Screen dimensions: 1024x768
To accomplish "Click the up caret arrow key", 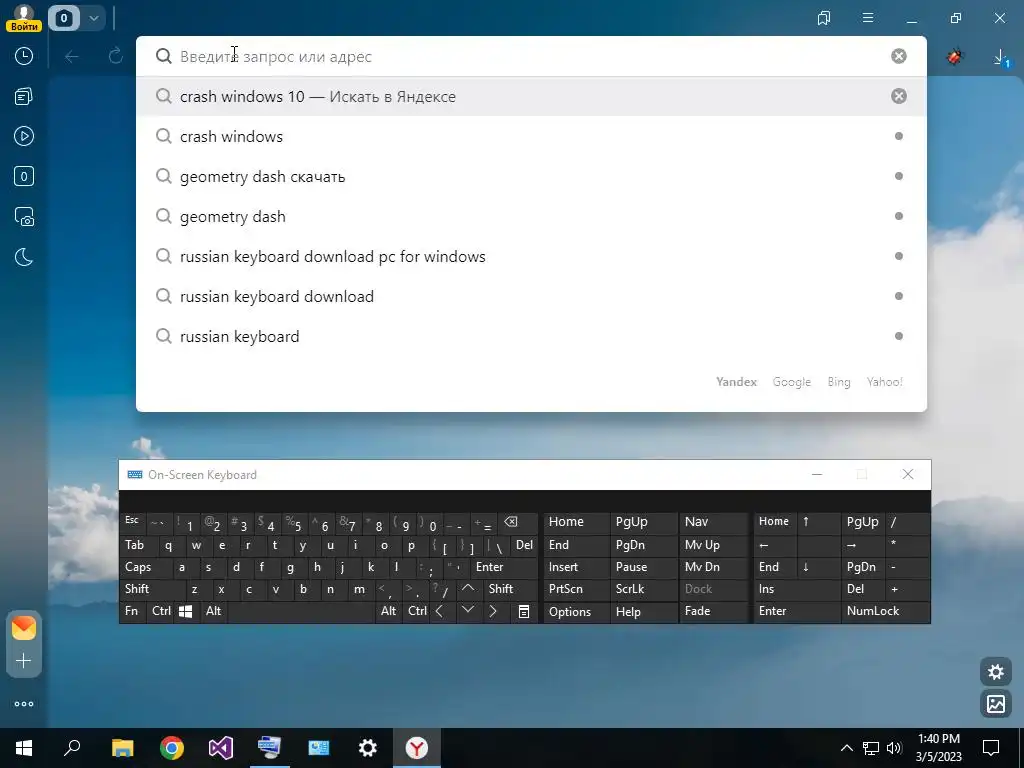I will [468, 588].
